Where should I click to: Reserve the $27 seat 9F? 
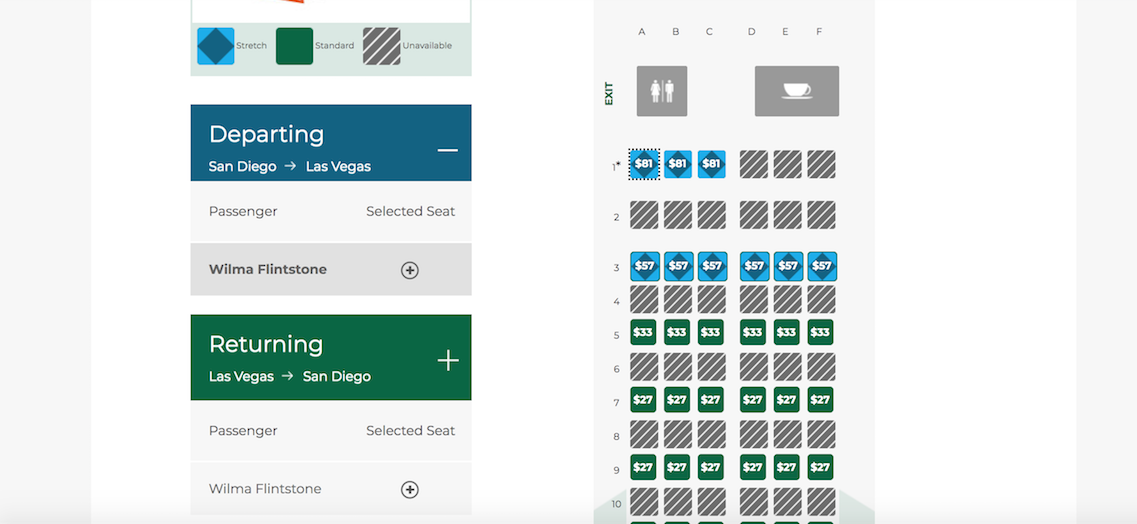click(819, 467)
